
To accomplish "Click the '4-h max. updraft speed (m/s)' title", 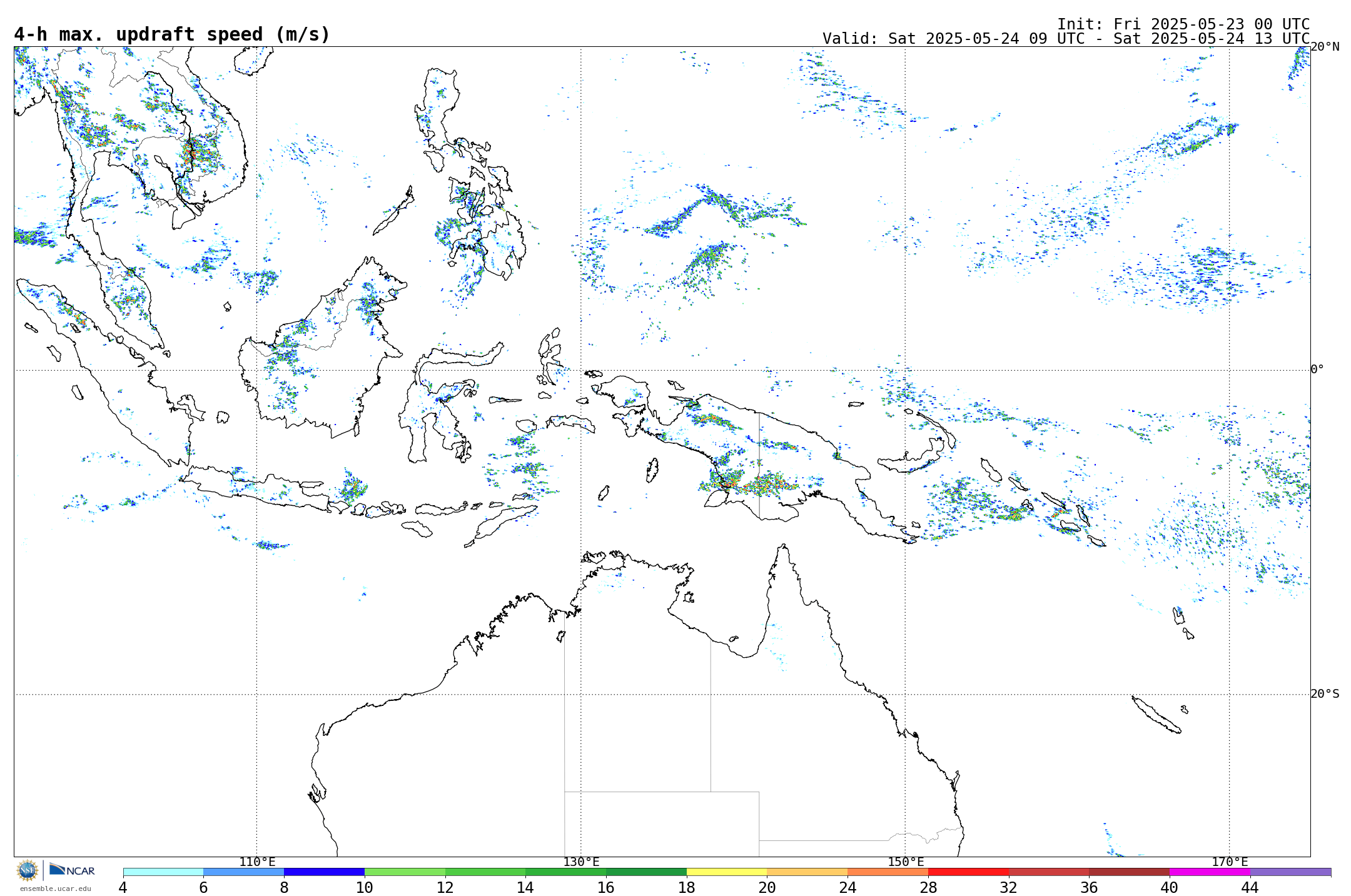I will (x=171, y=34).
